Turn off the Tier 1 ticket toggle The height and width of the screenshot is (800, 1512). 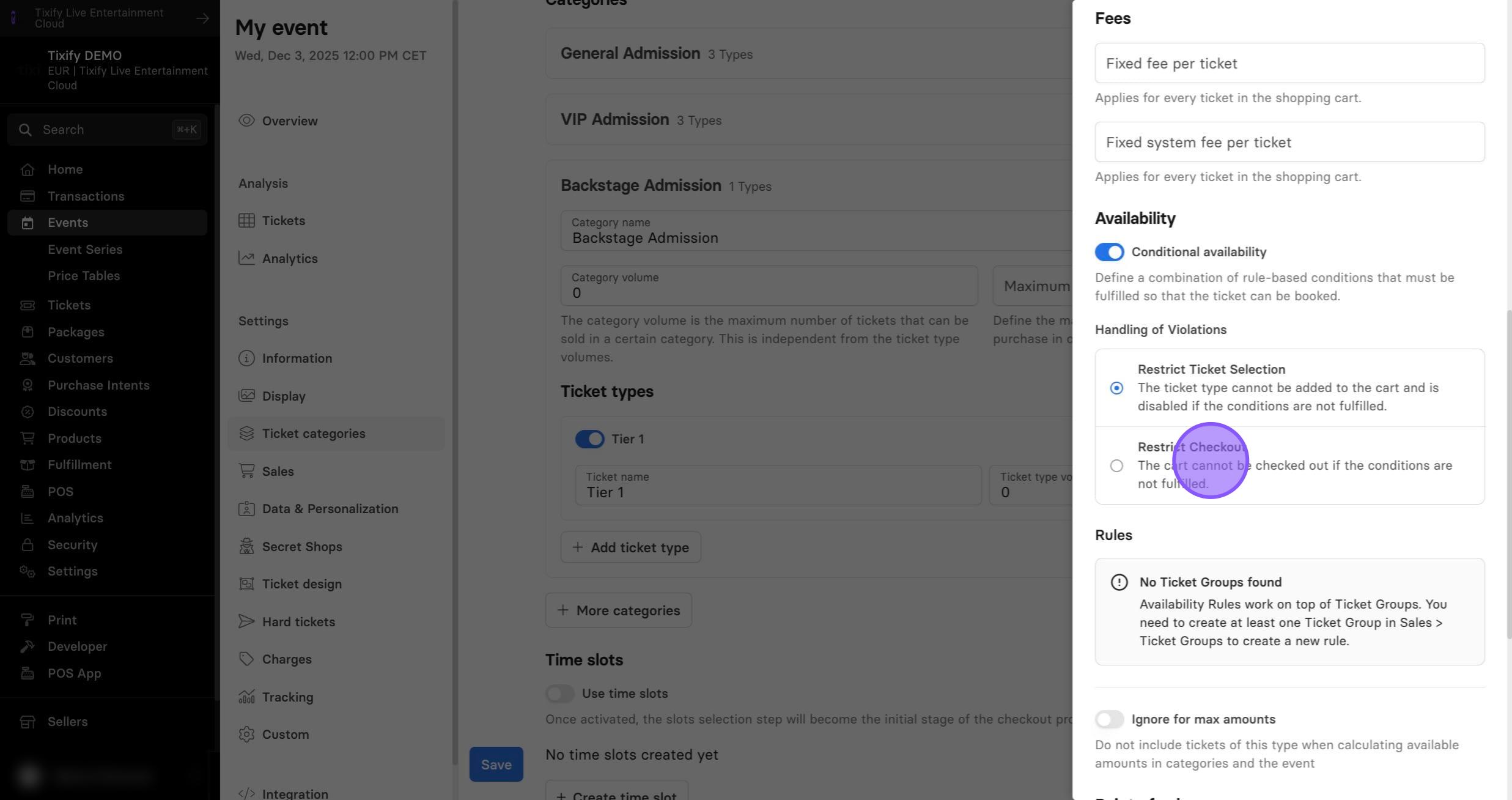pyautogui.click(x=589, y=439)
